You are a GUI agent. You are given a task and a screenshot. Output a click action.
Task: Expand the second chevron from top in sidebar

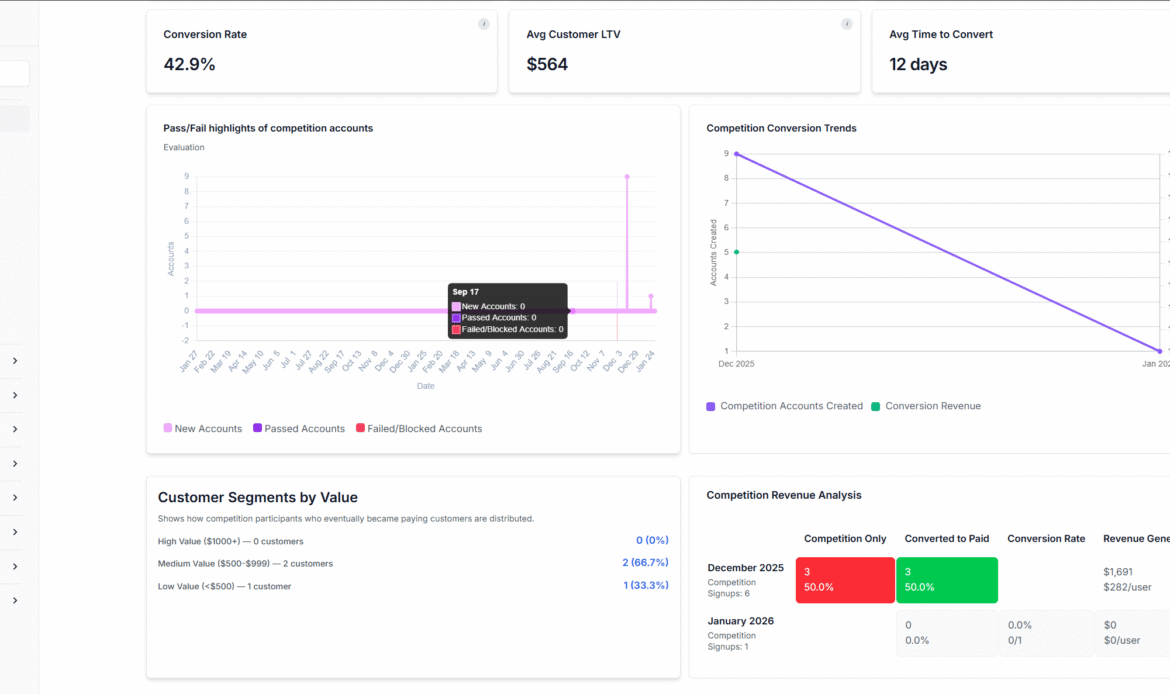(x=15, y=395)
